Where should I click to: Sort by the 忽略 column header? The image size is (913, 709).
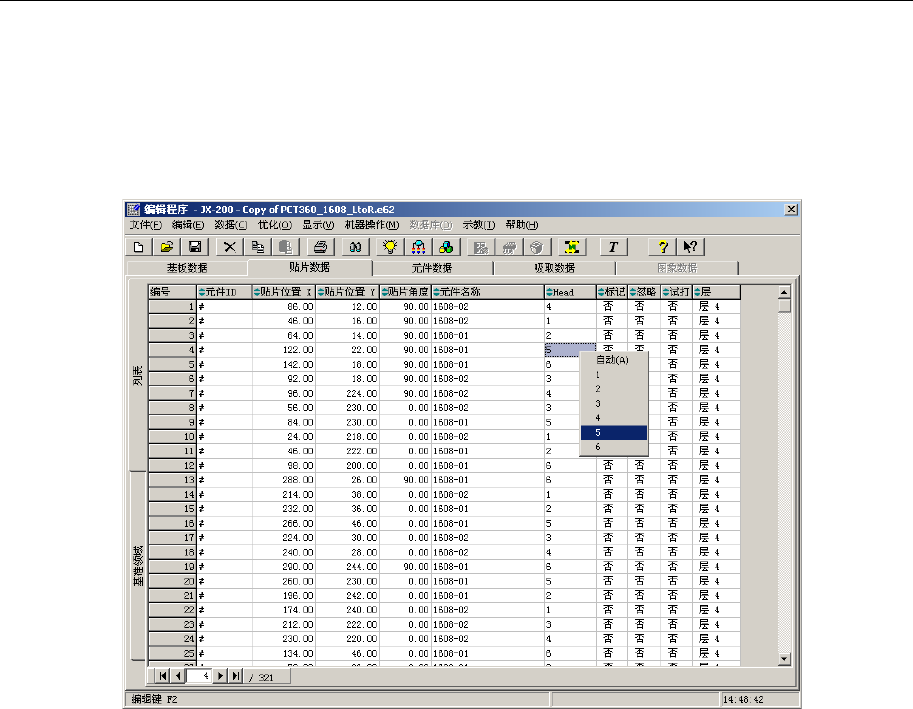click(x=644, y=292)
